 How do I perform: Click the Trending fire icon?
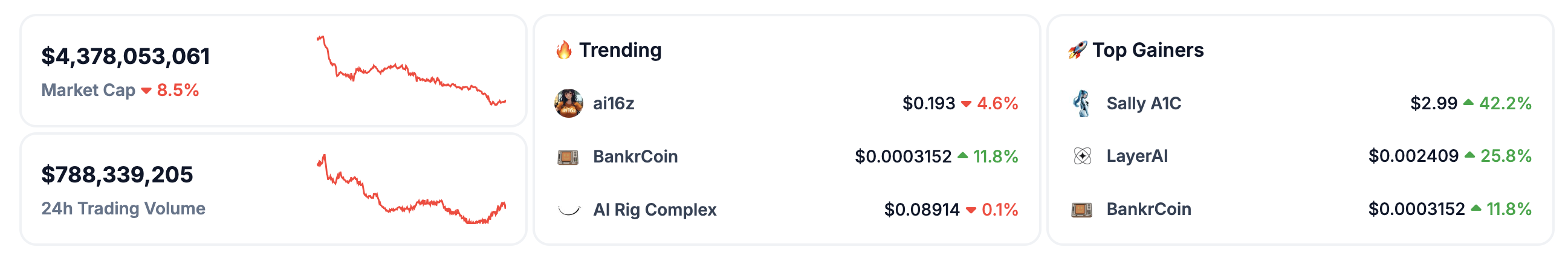click(564, 50)
